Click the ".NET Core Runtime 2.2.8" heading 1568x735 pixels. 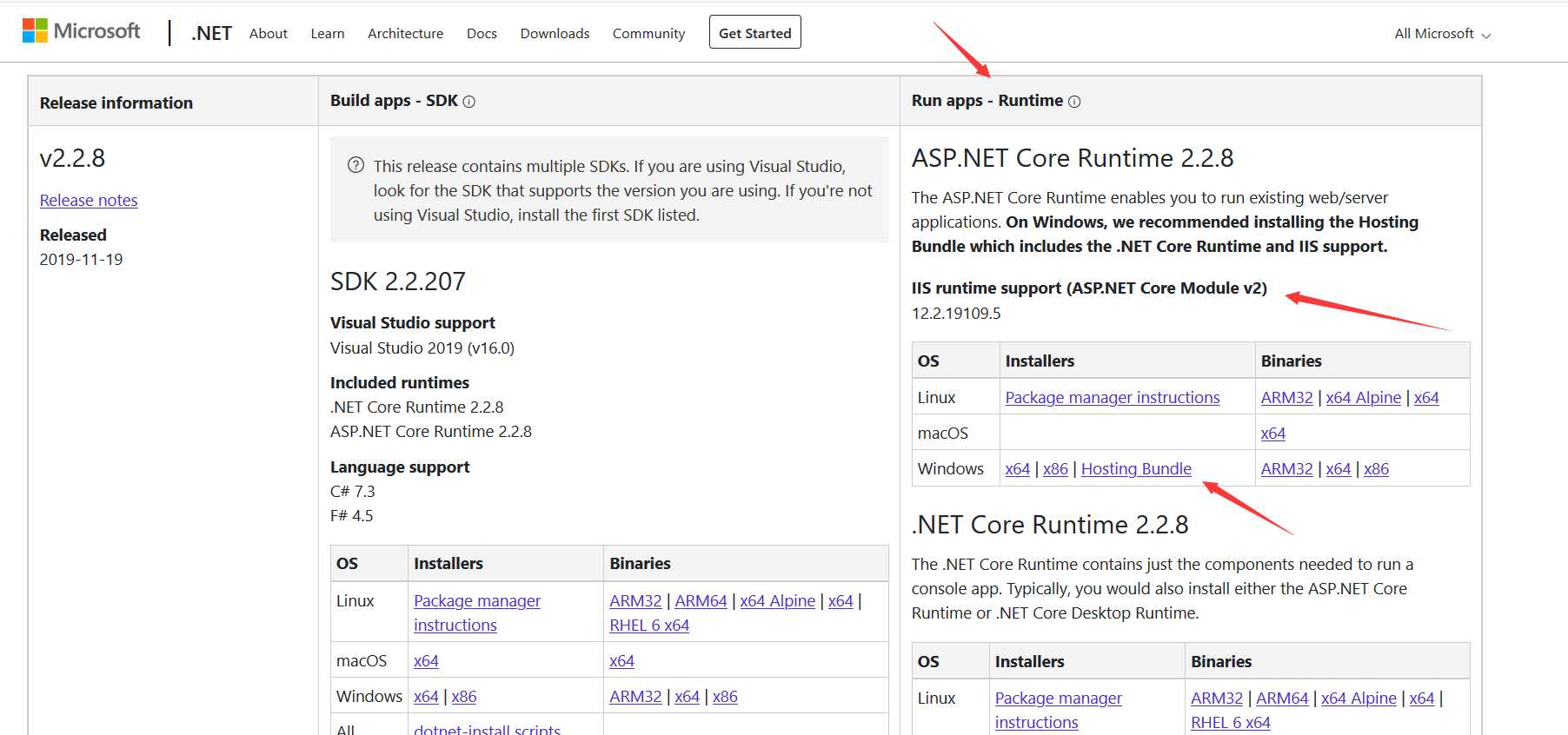coord(1050,524)
